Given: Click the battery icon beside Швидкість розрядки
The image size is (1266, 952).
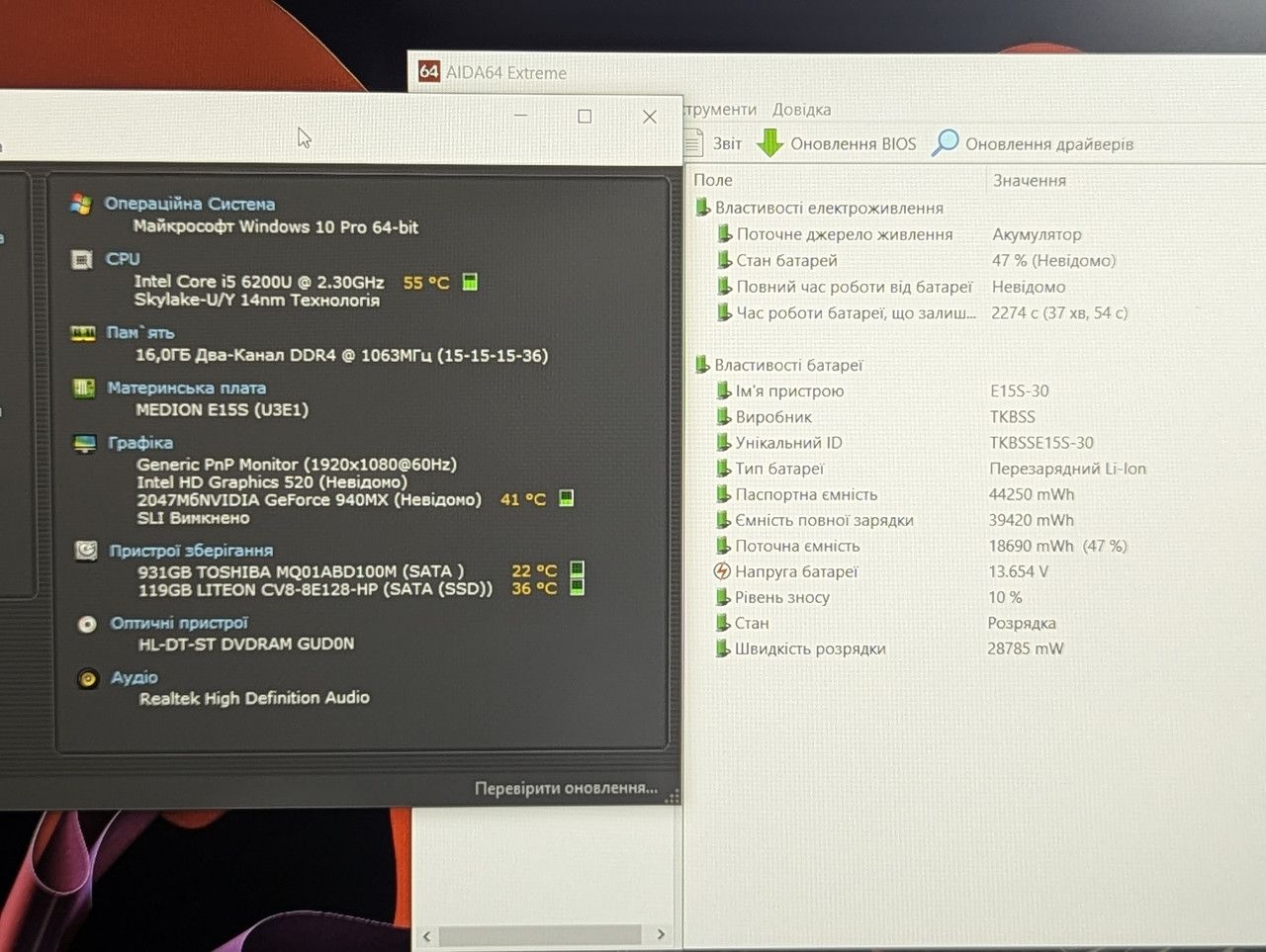Looking at the screenshot, I should (x=723, y=649).
